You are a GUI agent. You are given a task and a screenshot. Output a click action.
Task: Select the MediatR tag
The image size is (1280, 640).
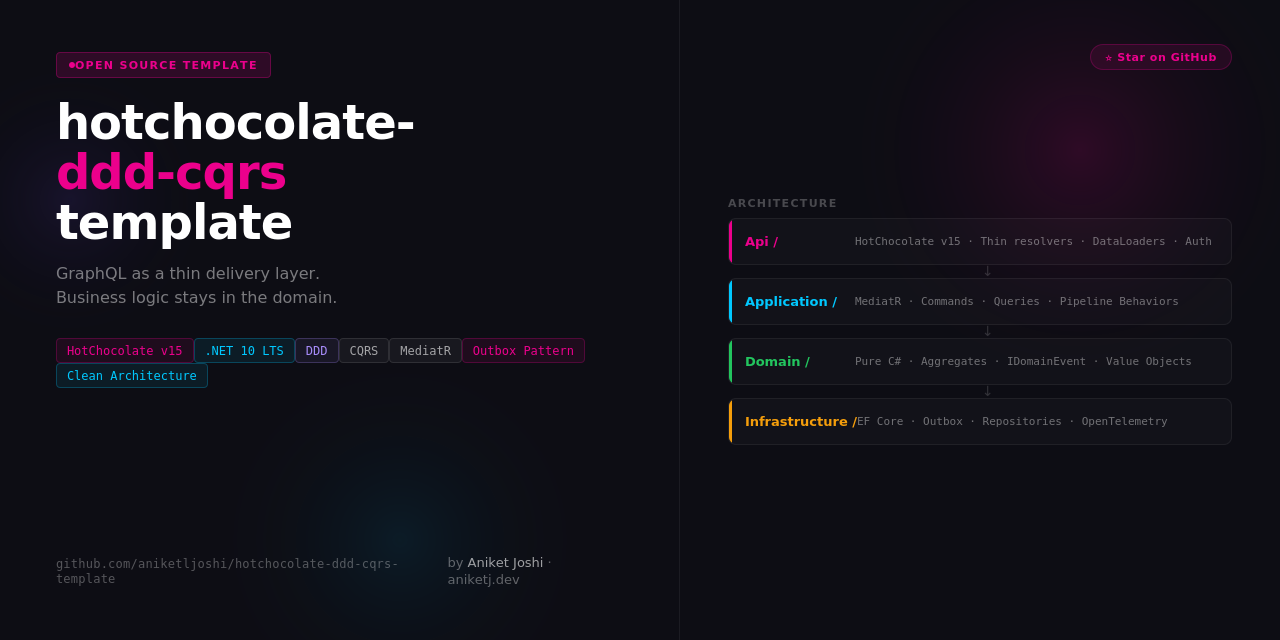point(425,351)
